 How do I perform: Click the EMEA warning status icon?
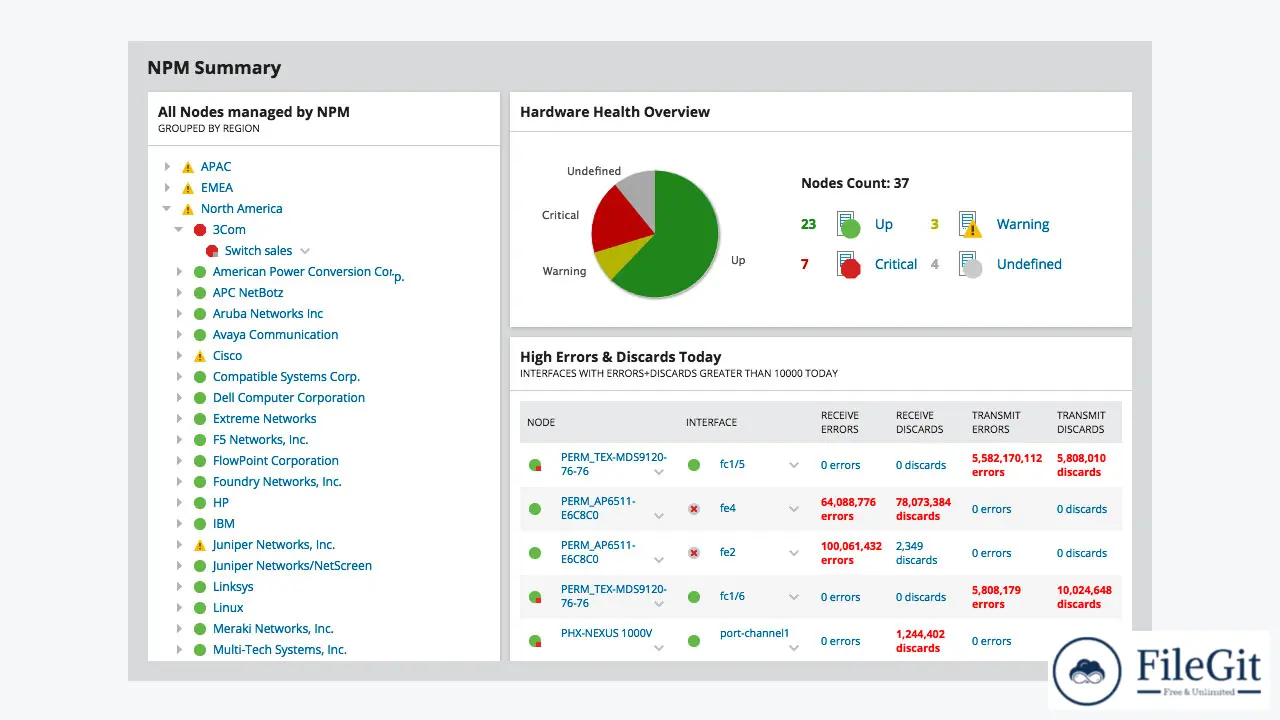pos(187,188)
